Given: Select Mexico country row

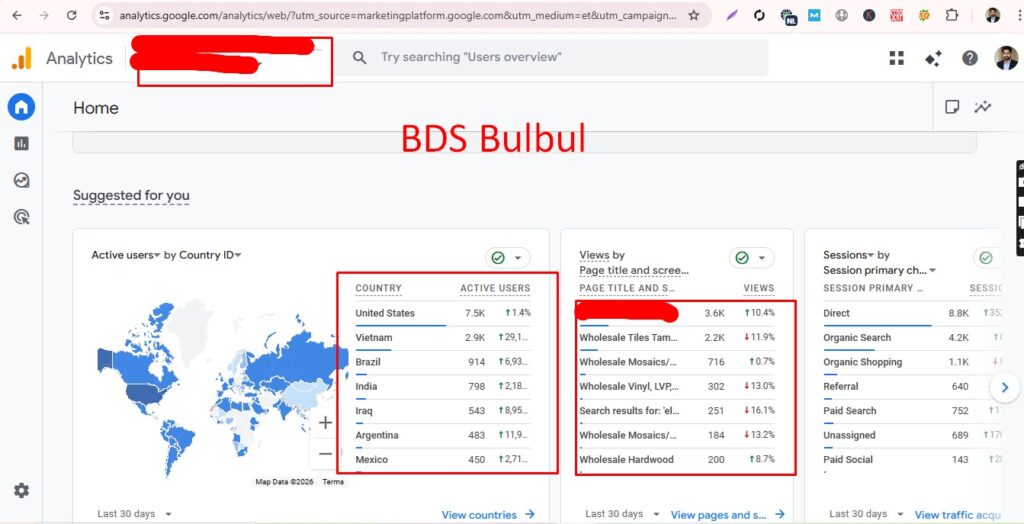Looking at the screenshot, I should point(443,460).
